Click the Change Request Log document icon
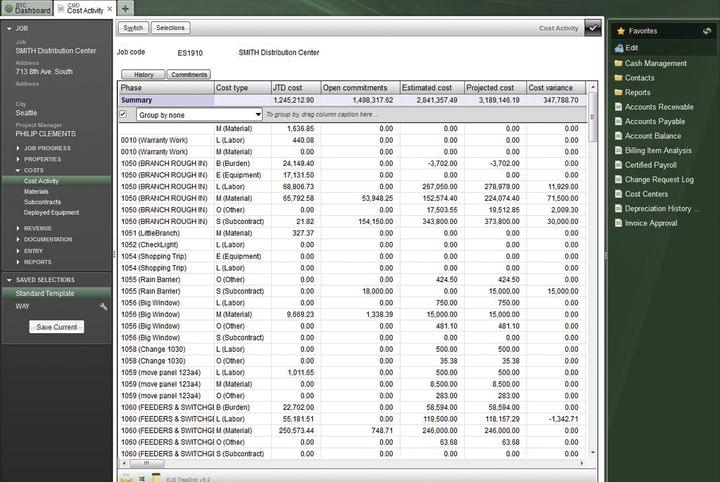Viewport: 720px width, 482px height. [x=619, y=179]
